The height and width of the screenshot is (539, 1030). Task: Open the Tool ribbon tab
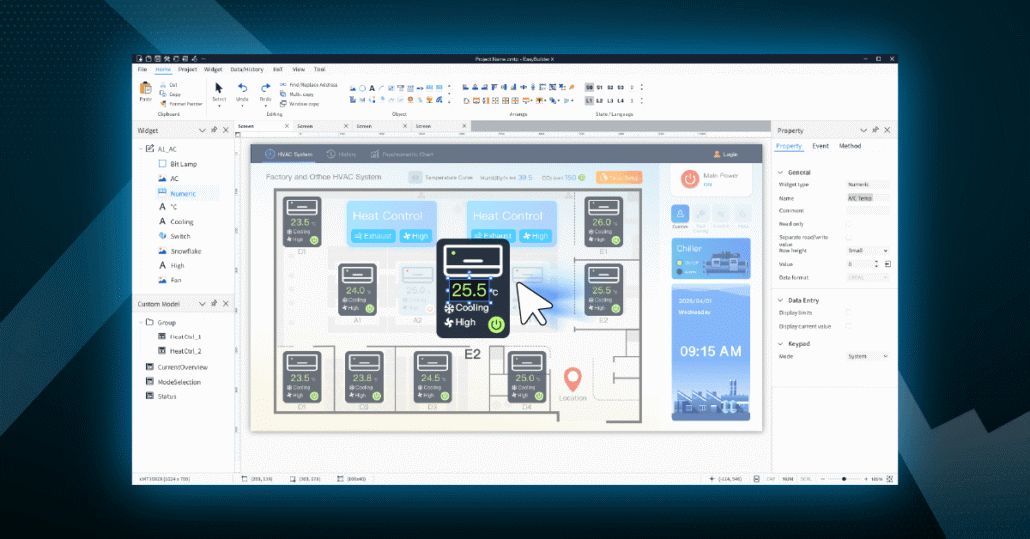coord(319,69)
